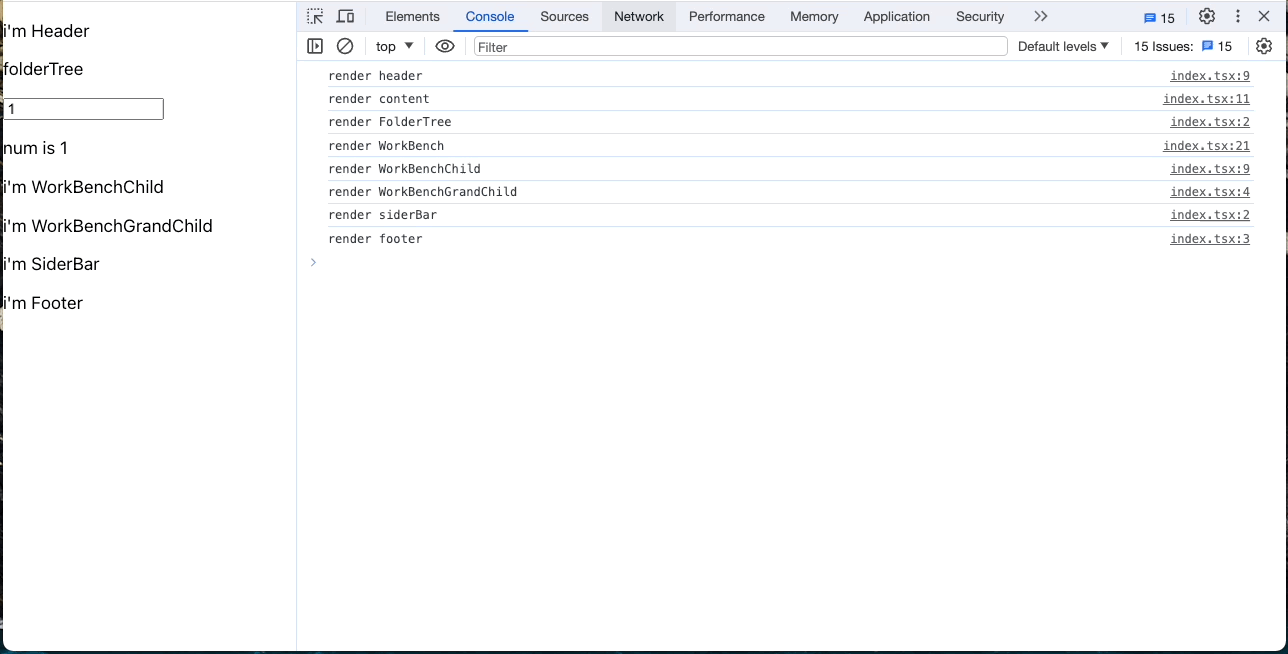The height and width of the screenshot is (654, 1288).
Task: Select the 'render WorkBenchChild' log message
Action: coord(404,169)
